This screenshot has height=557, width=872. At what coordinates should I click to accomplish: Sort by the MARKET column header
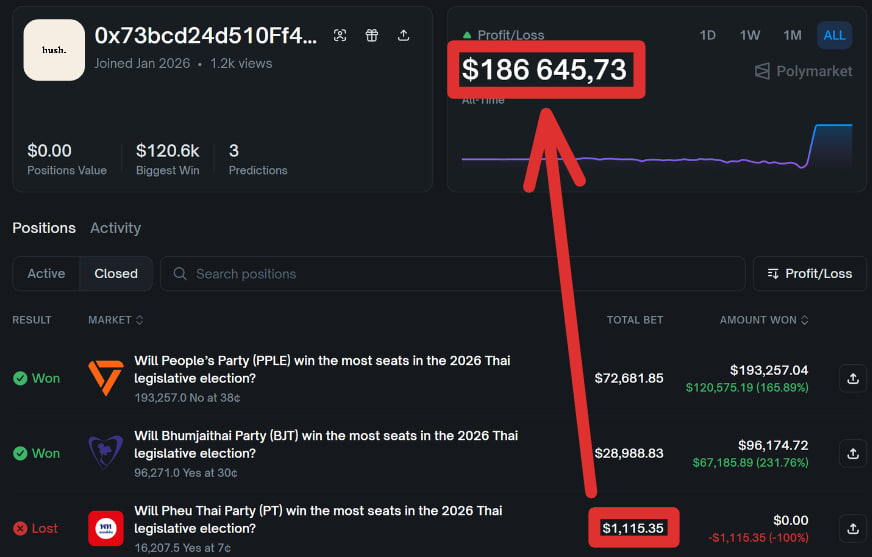click(x=115, y=320)
